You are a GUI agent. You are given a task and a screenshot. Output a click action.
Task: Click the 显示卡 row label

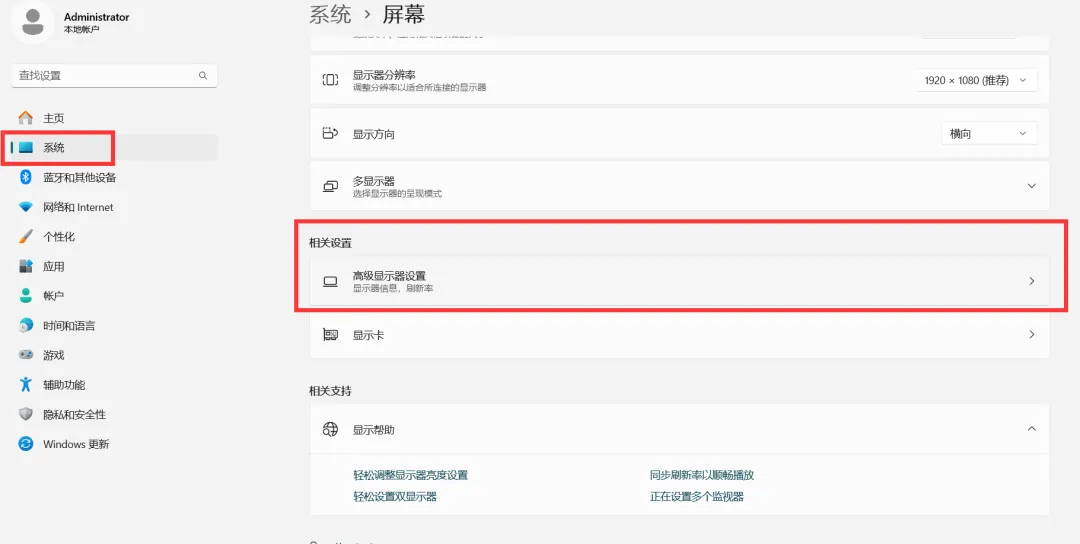[x=368, y=335]
